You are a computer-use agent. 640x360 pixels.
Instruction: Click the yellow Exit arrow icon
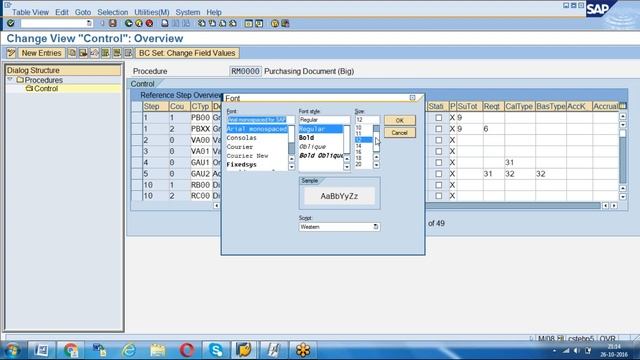pos(139,23)
